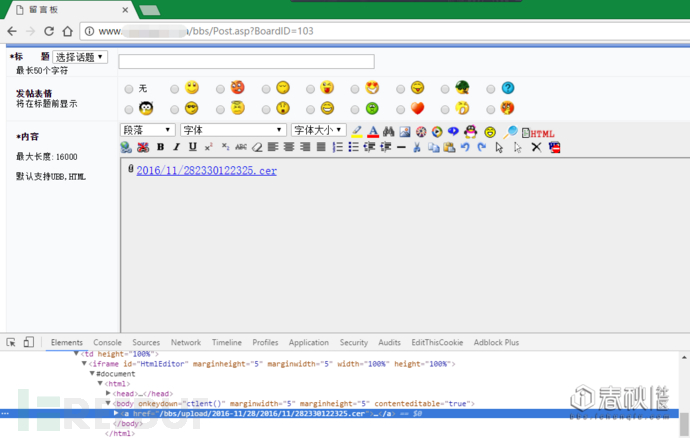This screenshot has height=438, width=690.
Task: Insert an image with the picture icon
Action: (x=405, y=131)
